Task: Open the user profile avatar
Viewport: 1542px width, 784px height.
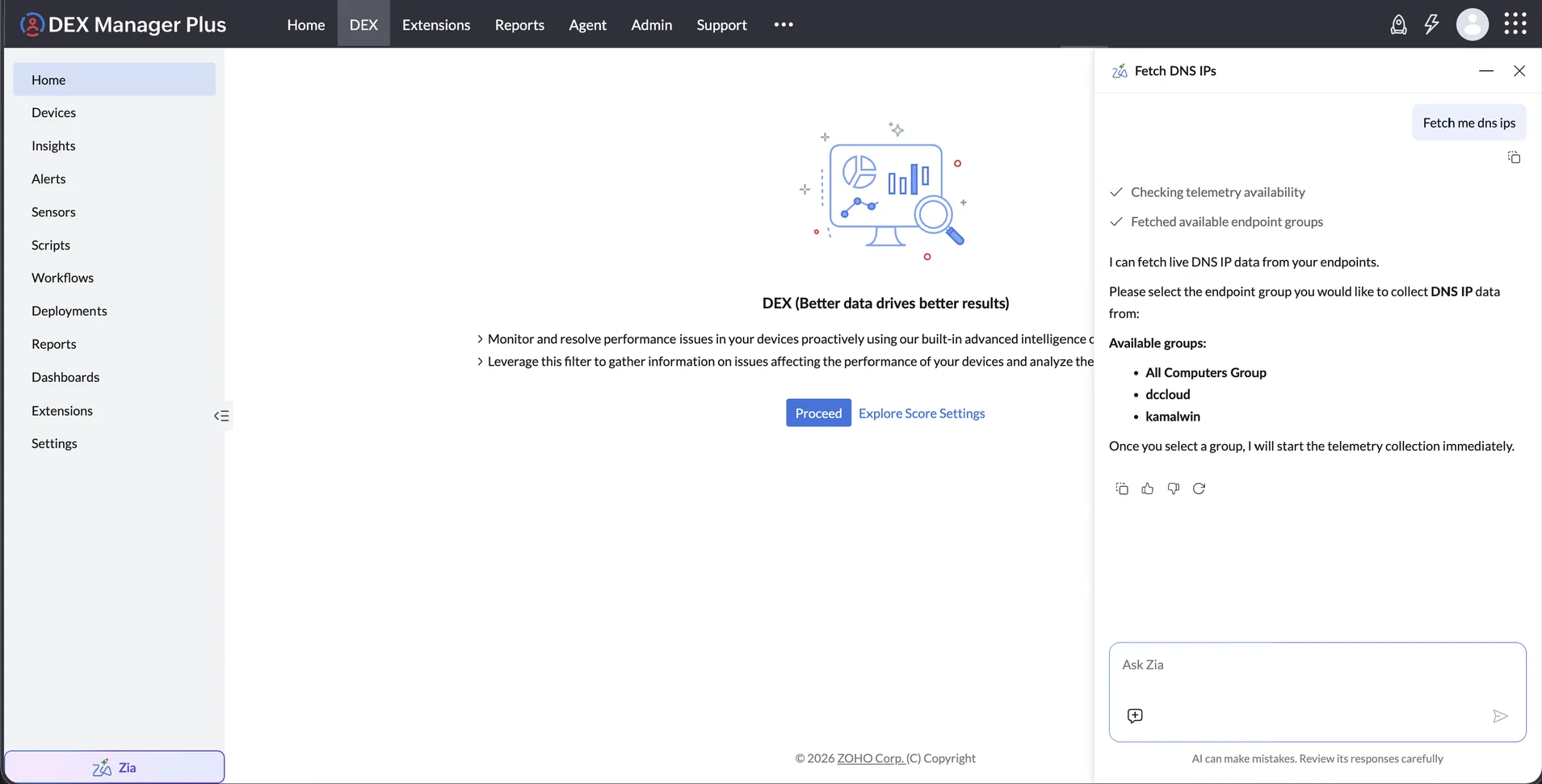Action: point(1472,24)
